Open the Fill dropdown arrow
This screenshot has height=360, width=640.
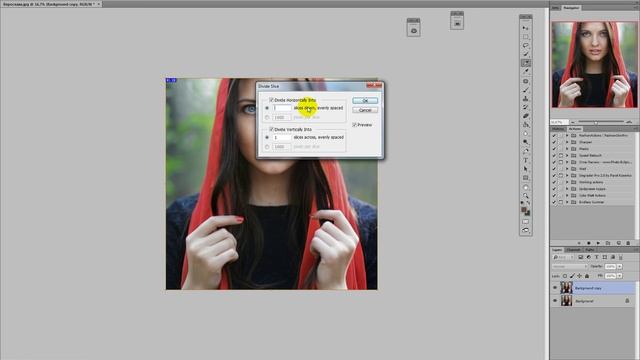click(620, 276)
